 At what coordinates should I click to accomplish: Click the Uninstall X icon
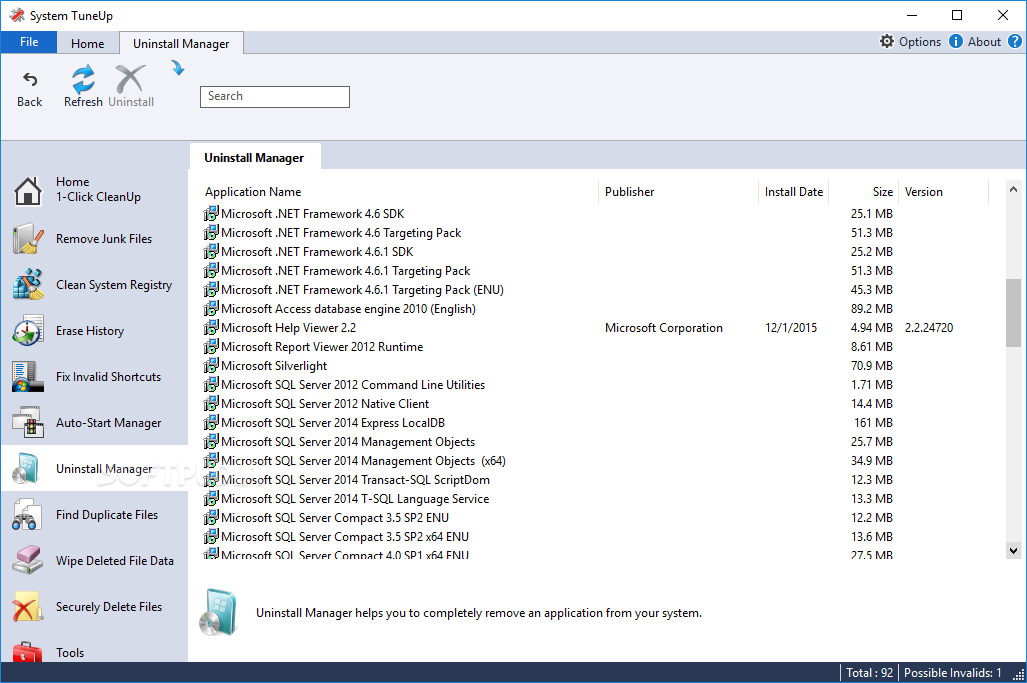130,79
